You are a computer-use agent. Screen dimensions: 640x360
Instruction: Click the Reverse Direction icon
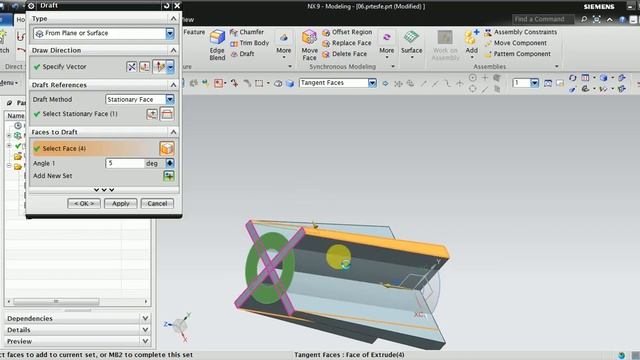131,67
